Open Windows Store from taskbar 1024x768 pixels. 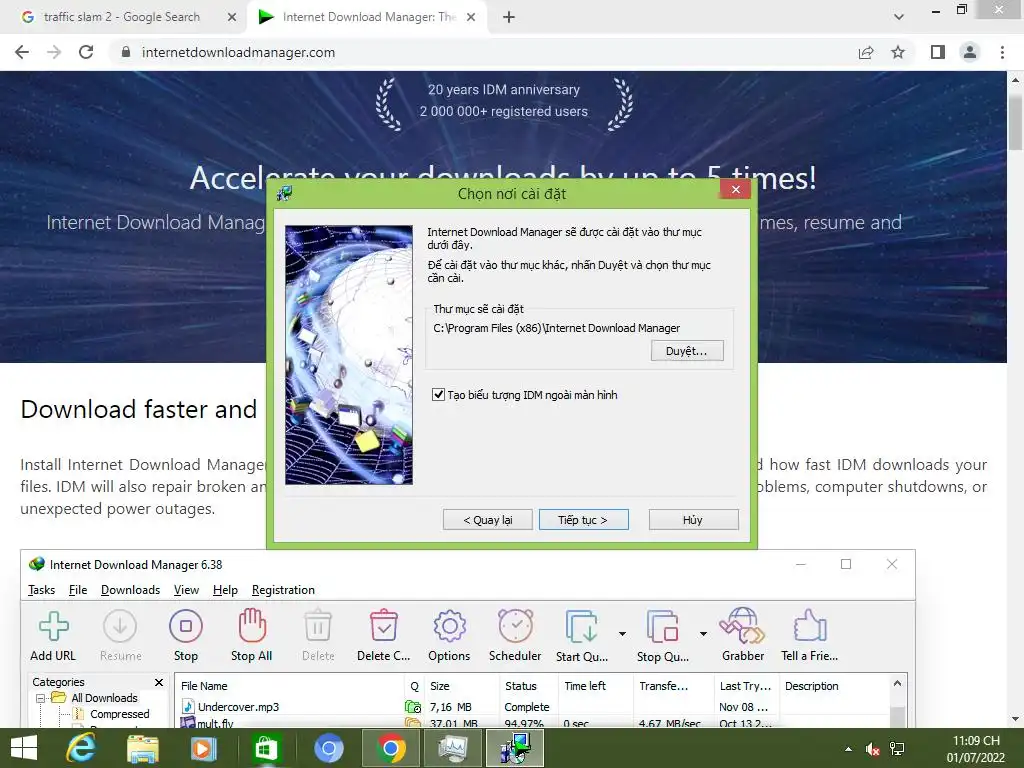(265, 748)
